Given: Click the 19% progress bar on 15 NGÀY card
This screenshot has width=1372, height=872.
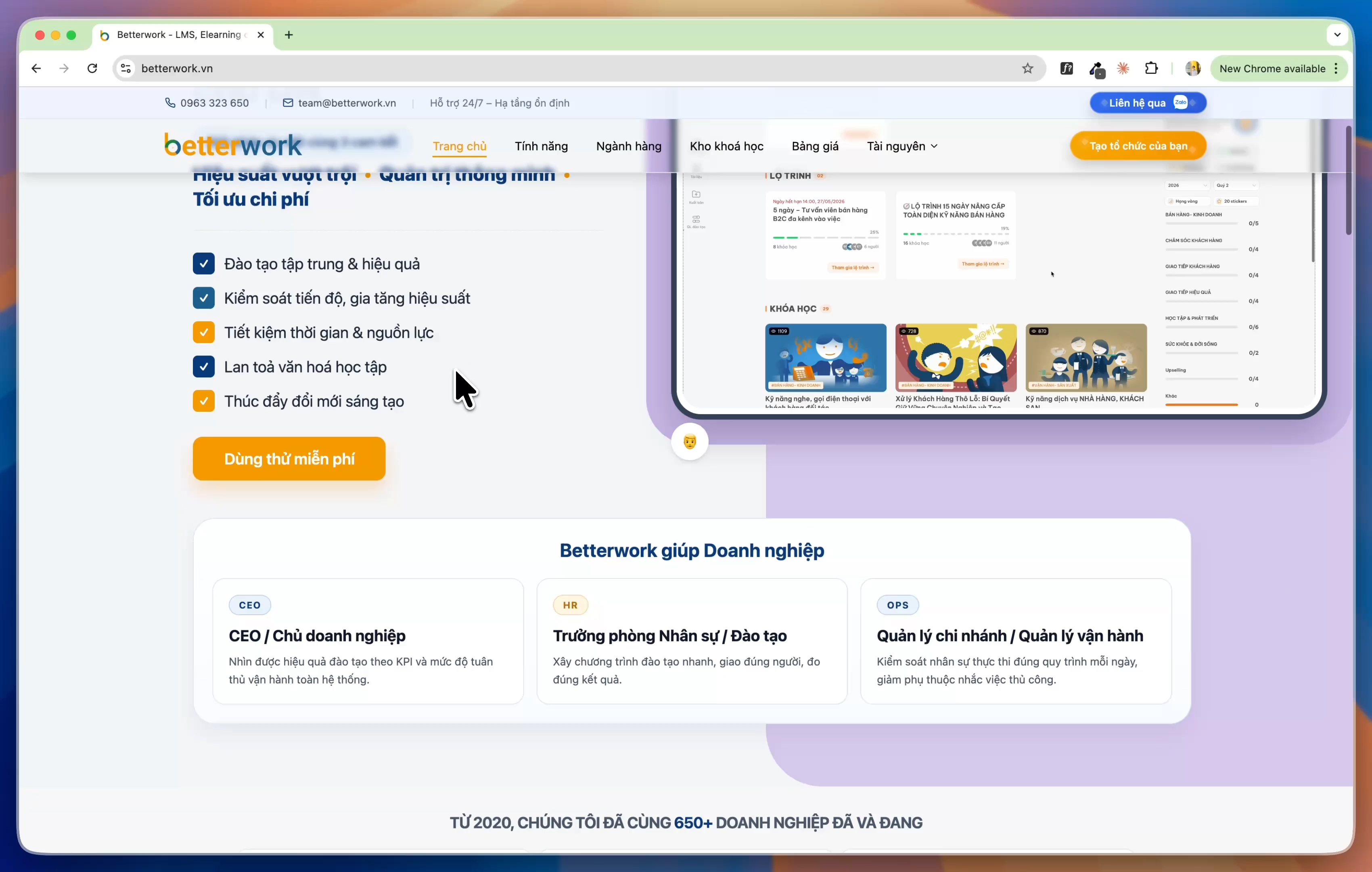Looking at the screenshot, I should (x=956, y=234).
